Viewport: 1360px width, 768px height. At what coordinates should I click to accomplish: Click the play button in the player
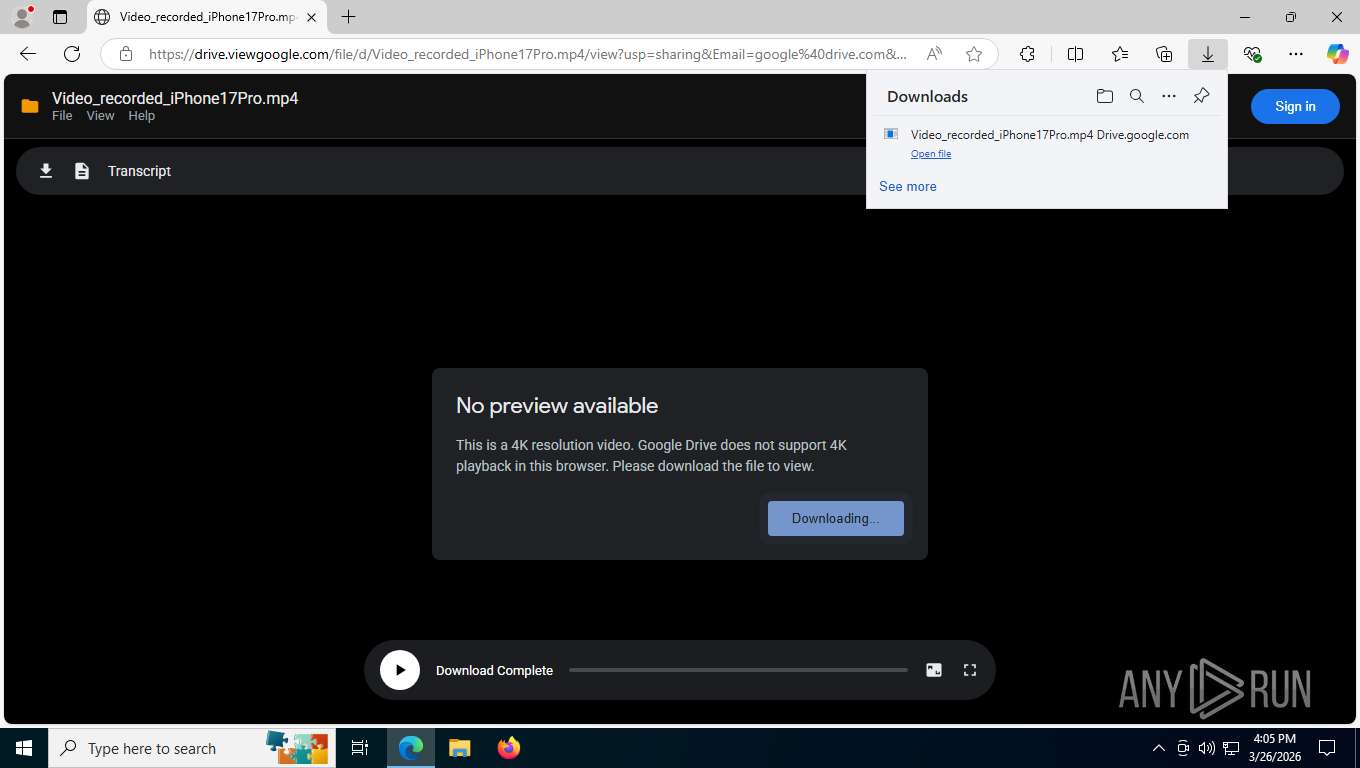400,670
